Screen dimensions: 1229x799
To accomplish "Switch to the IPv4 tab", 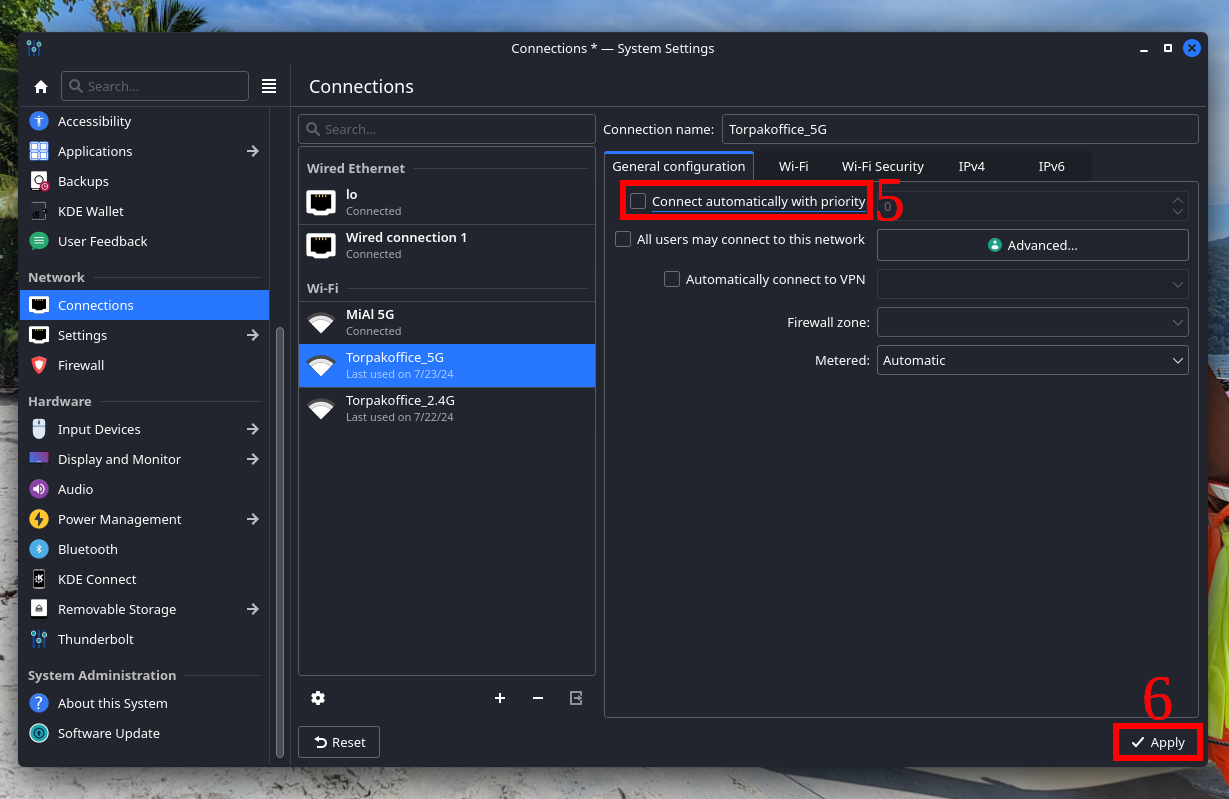I will [x=971, y=166].
